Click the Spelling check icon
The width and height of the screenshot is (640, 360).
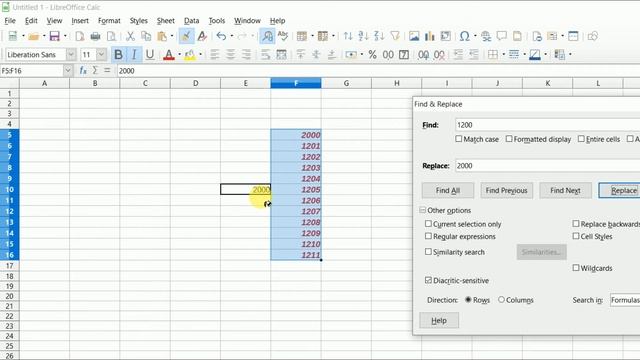point(283,36)
